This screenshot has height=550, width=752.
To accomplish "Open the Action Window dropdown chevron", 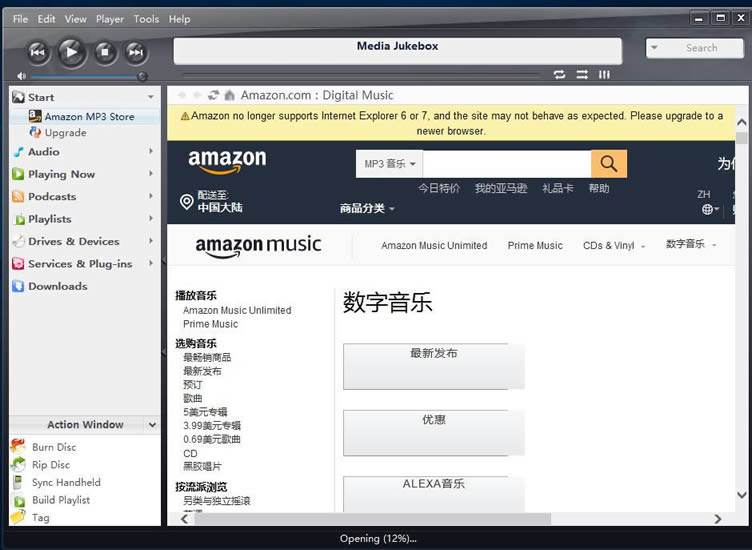I will pyautogui.click(x=153, y=425).
